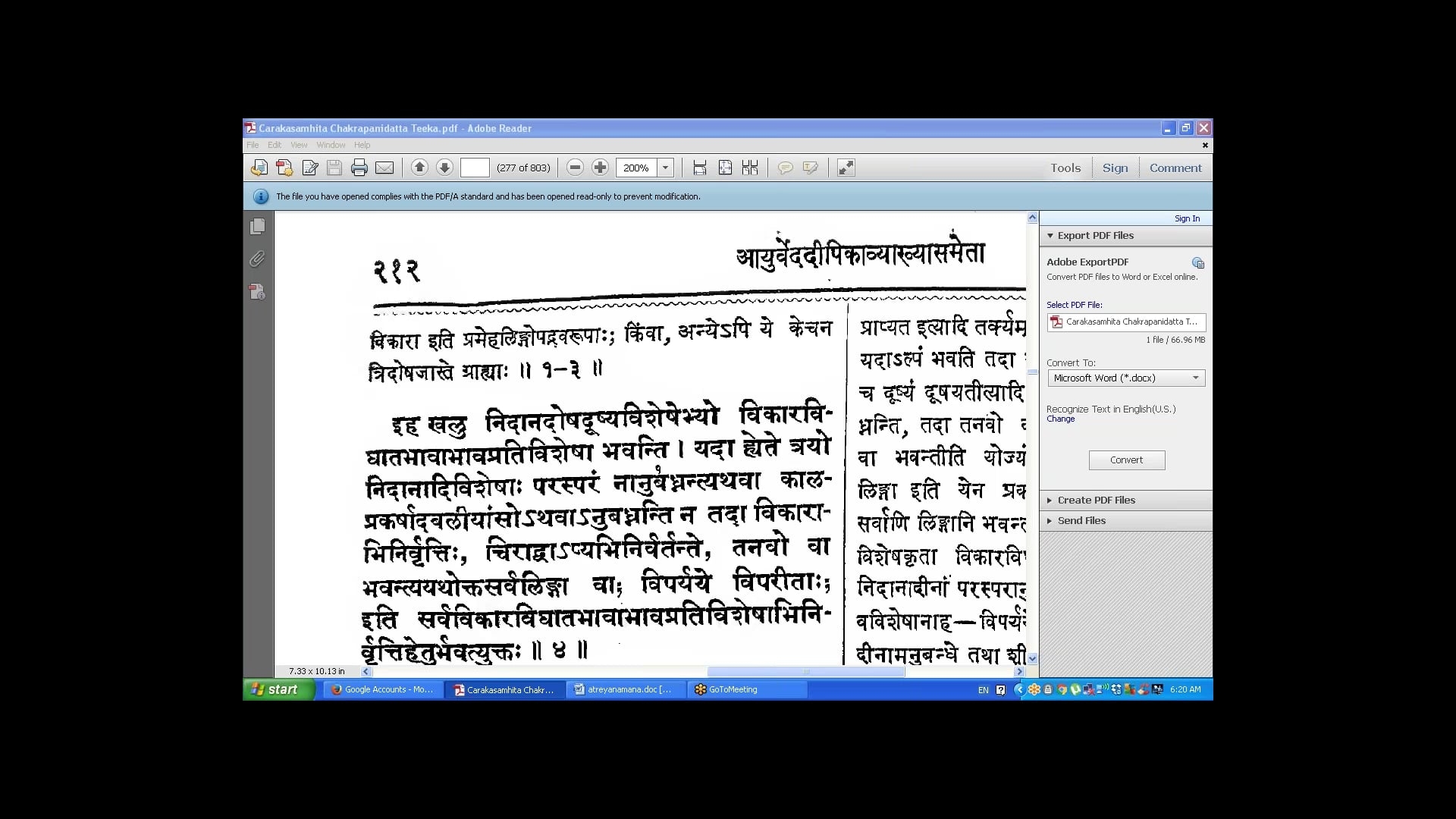Expand the Create PDF Files section

click(x=1096, y=500)
